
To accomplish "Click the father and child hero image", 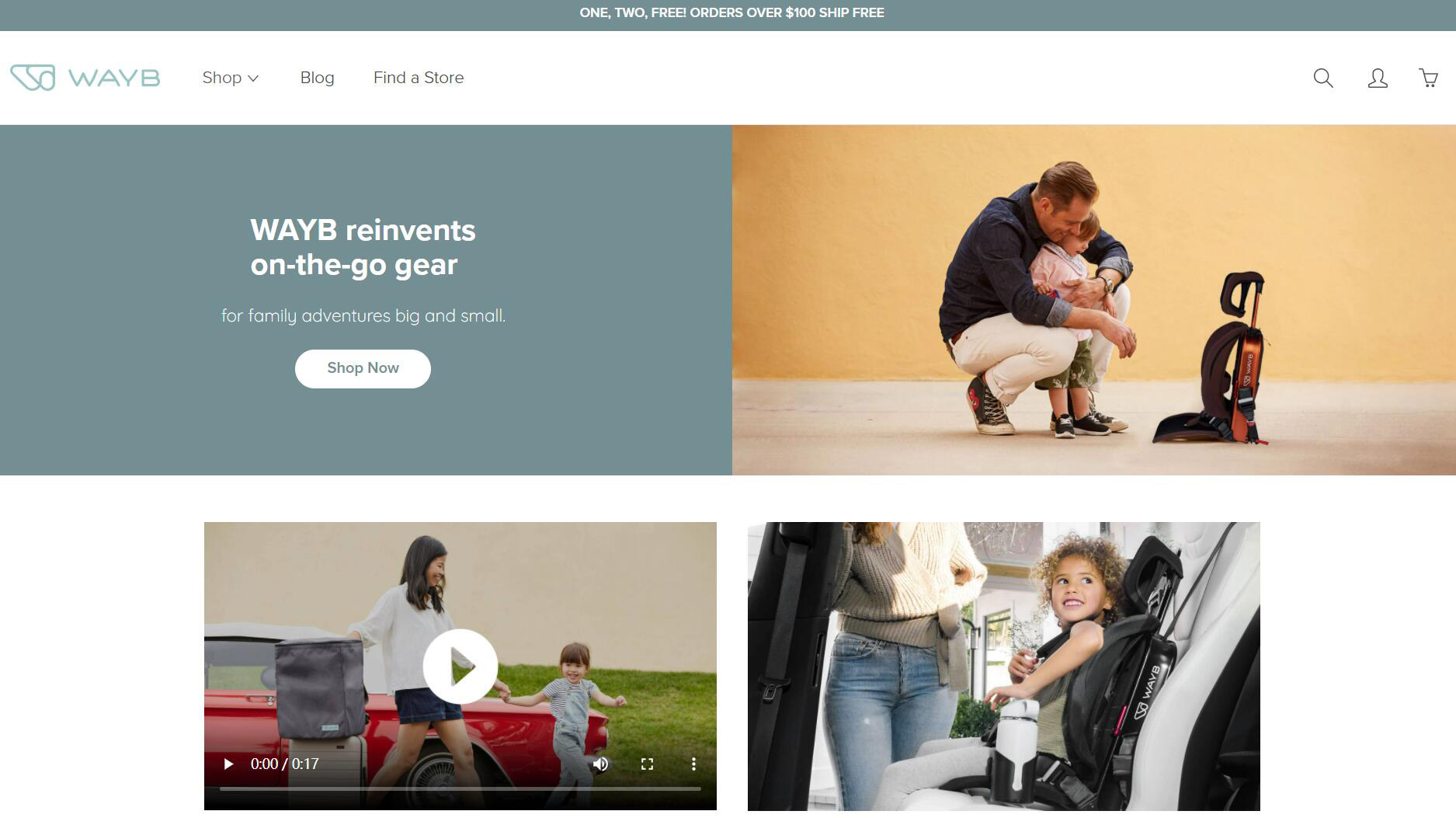I will click(x=1093, y=300).
